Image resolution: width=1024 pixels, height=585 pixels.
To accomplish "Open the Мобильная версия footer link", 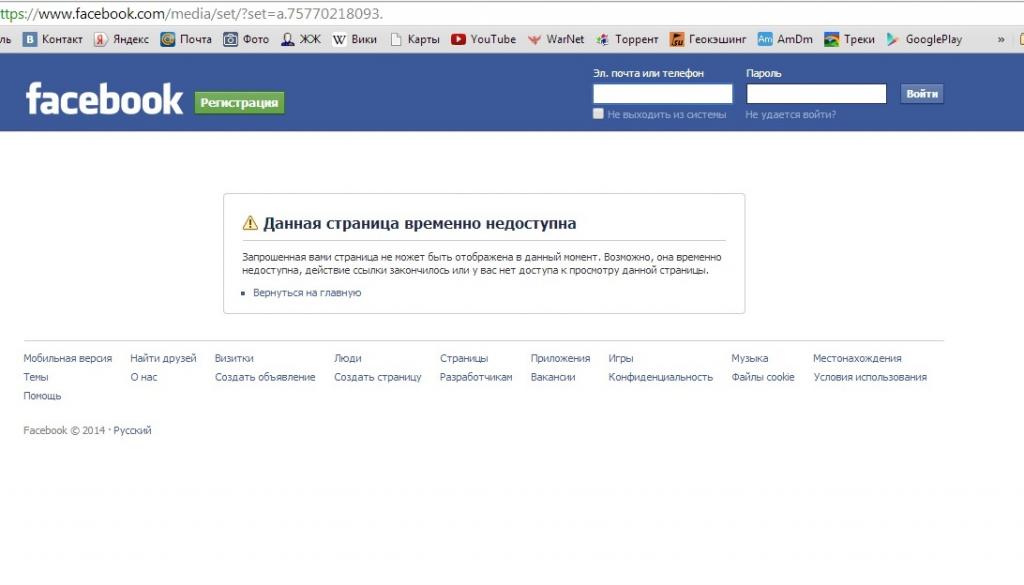I will [x=68, y=358].
